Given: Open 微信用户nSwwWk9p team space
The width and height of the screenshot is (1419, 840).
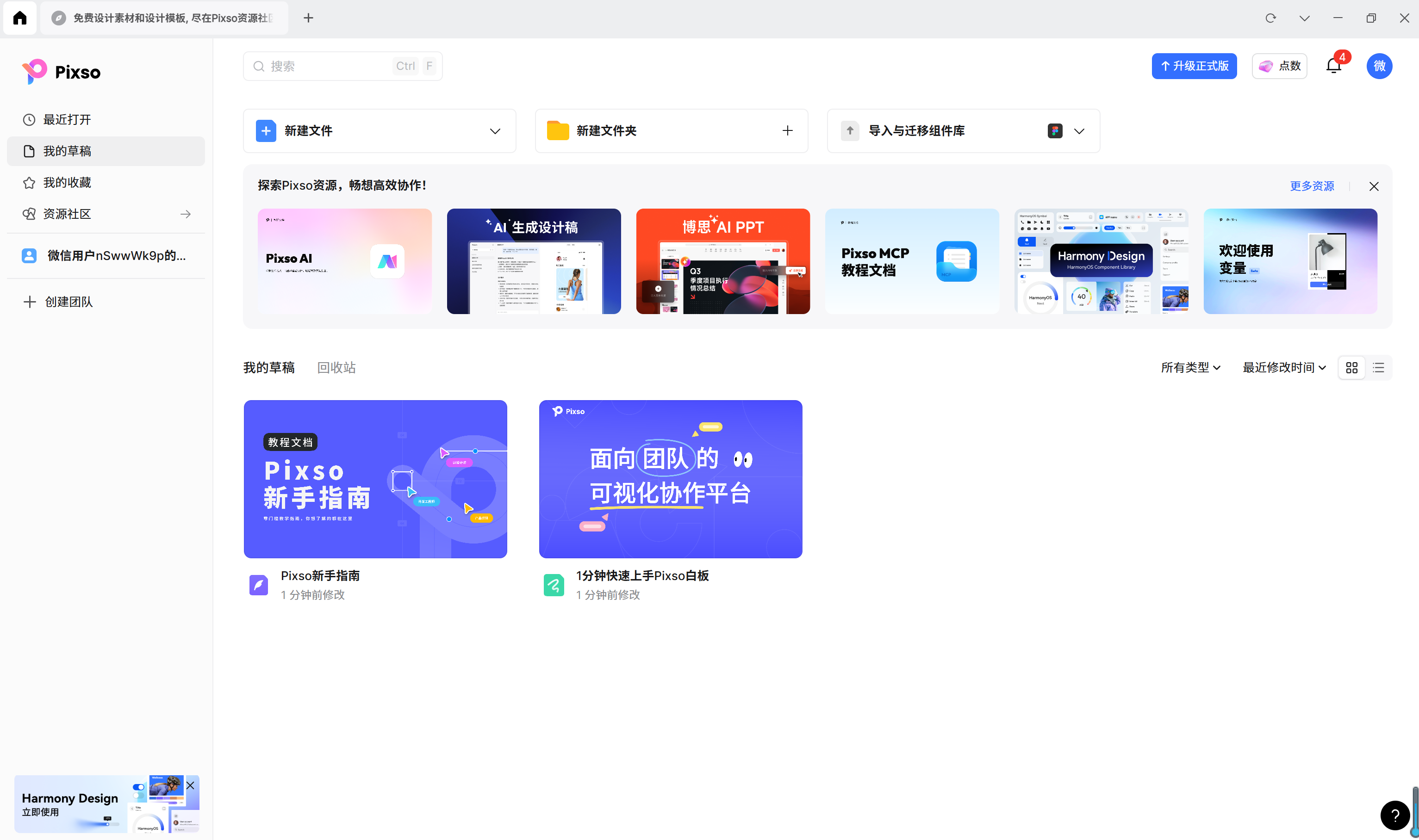Looking at the screenshot, I should pyautogui.click(x=106, y=256).
